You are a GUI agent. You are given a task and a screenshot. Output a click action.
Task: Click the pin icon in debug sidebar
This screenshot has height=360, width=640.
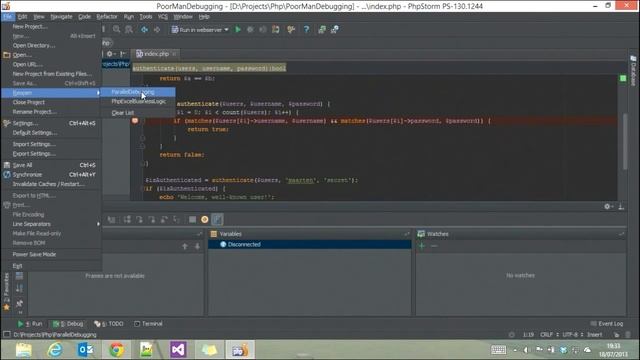pyautogui.click(x=19, y=303)
